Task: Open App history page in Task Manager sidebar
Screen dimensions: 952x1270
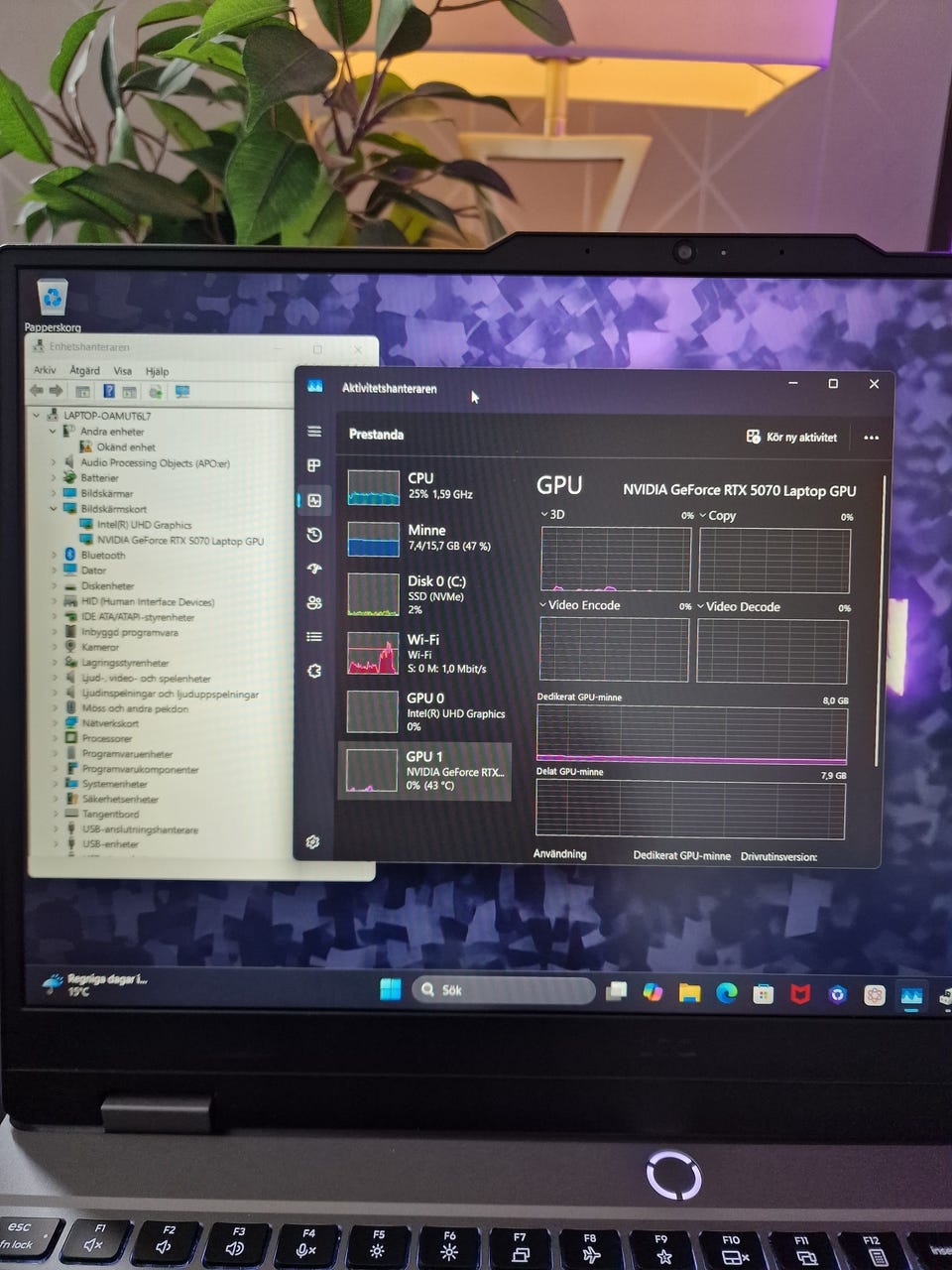Action: [314, 535]
